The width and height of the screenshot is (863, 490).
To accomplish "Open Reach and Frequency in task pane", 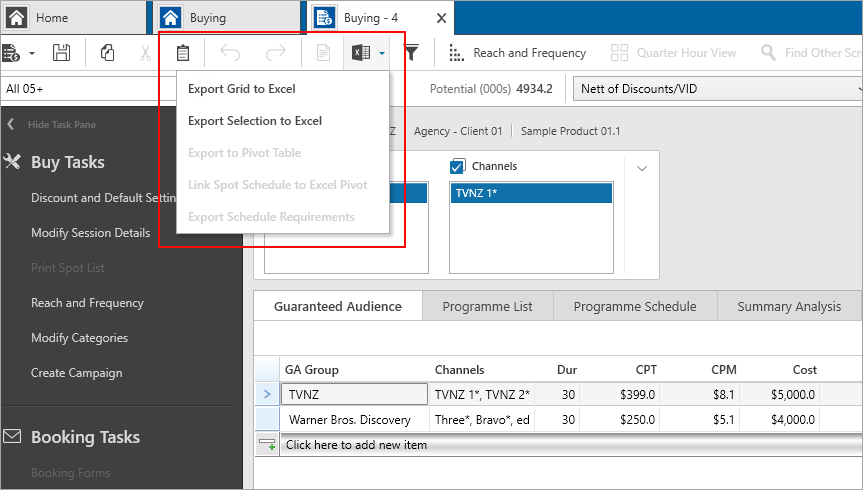I will coord(87,303).
